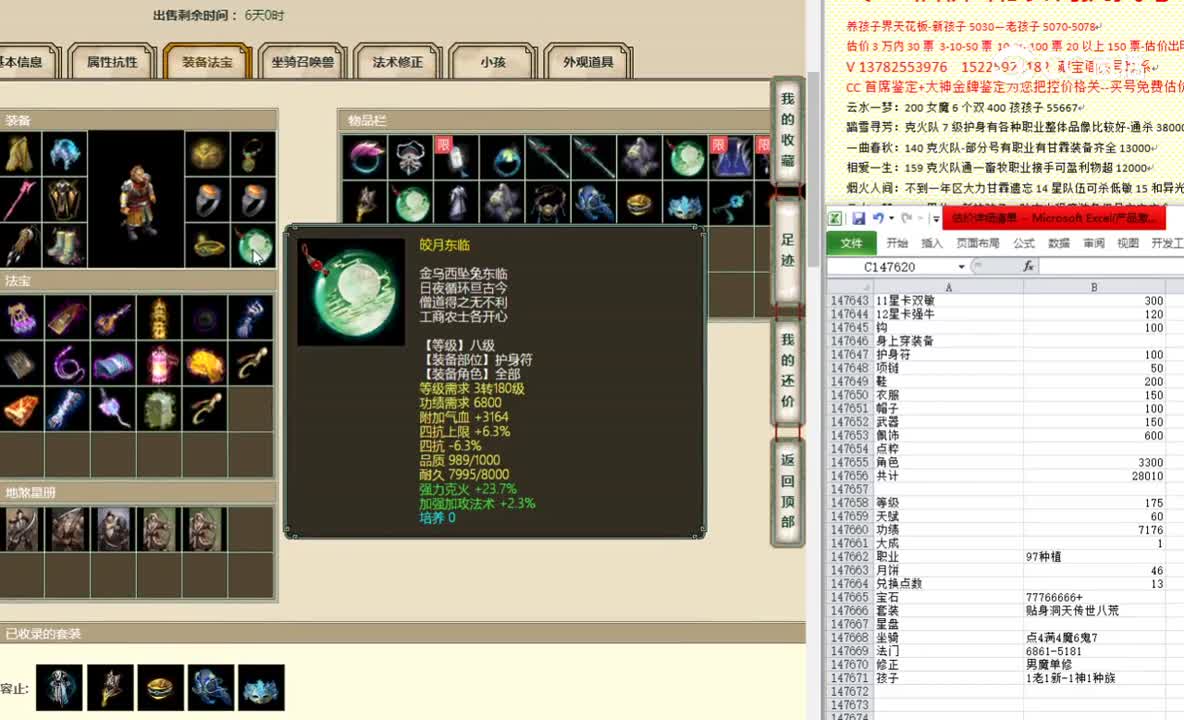
Task: Open the Excel 文件 menu
Action: tap(851, 243)
